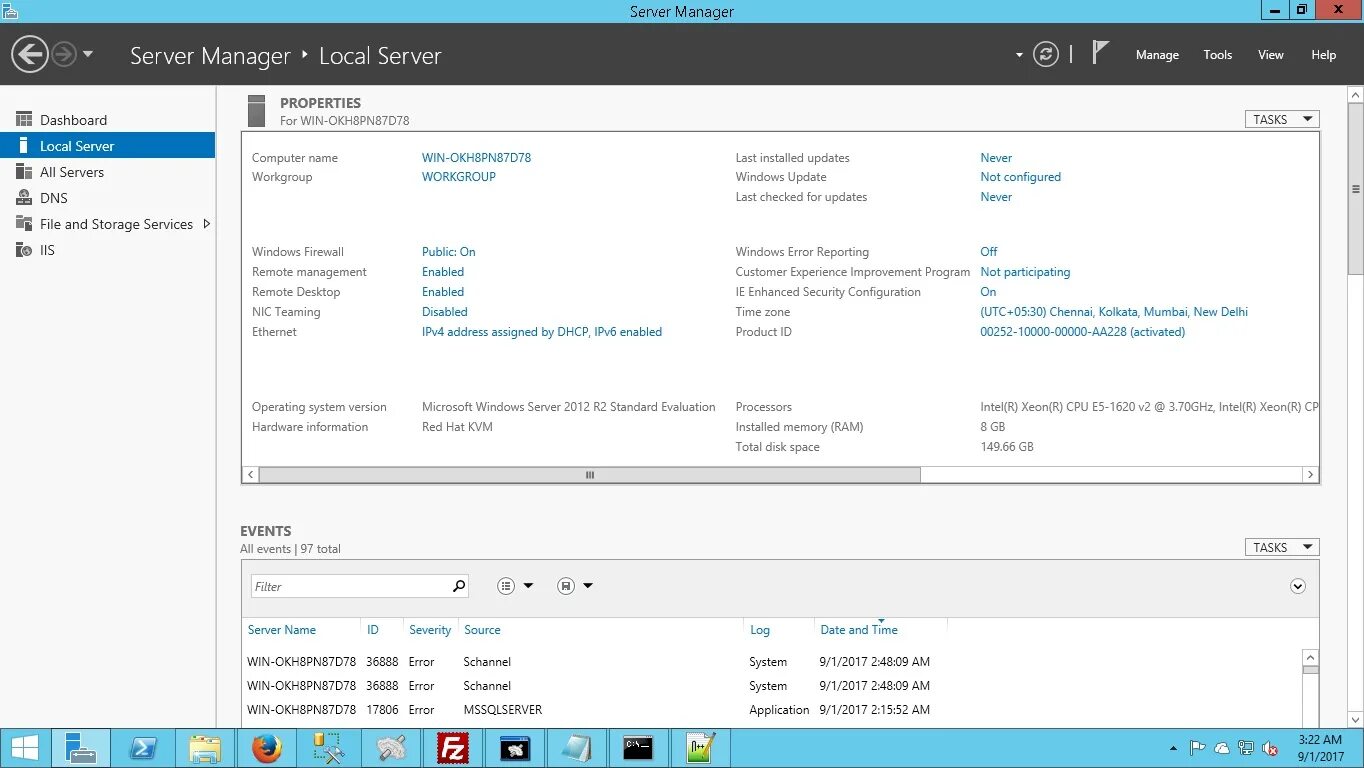This screenshot has width=1364, height=768.
Task: Expand File and Storage Services arrow
Action: 206,224
